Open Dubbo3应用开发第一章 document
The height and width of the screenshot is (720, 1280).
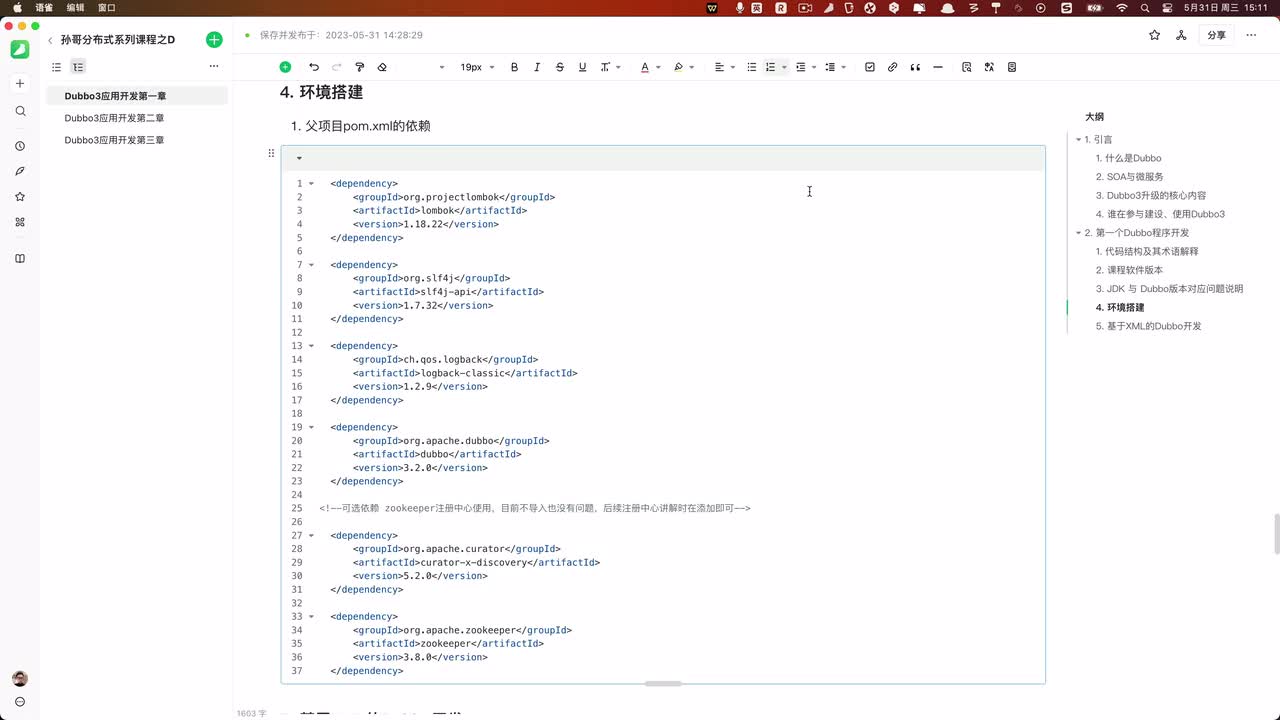tap(137, 96)
